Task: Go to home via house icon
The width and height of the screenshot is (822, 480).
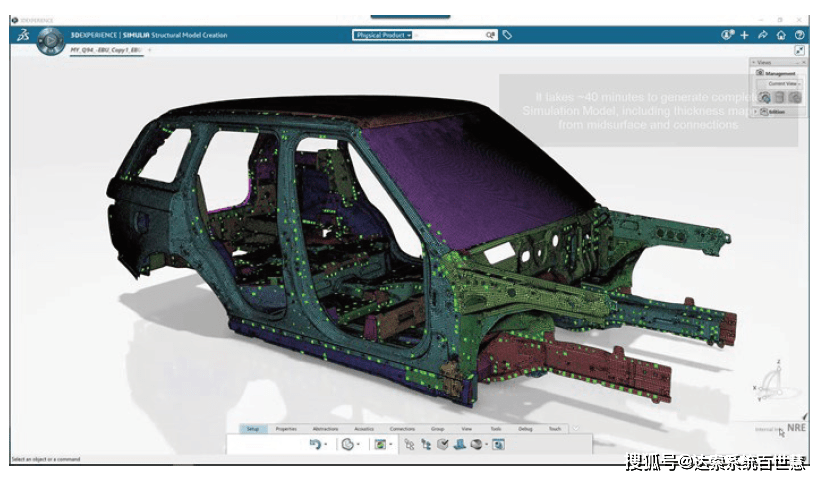Action: pos(780,35)
